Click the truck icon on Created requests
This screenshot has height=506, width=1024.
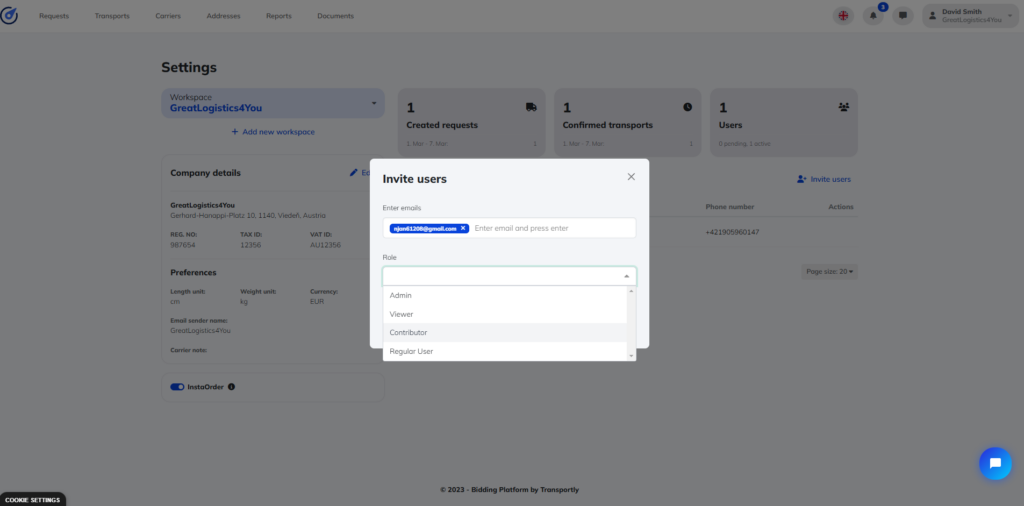coord(531,107)
